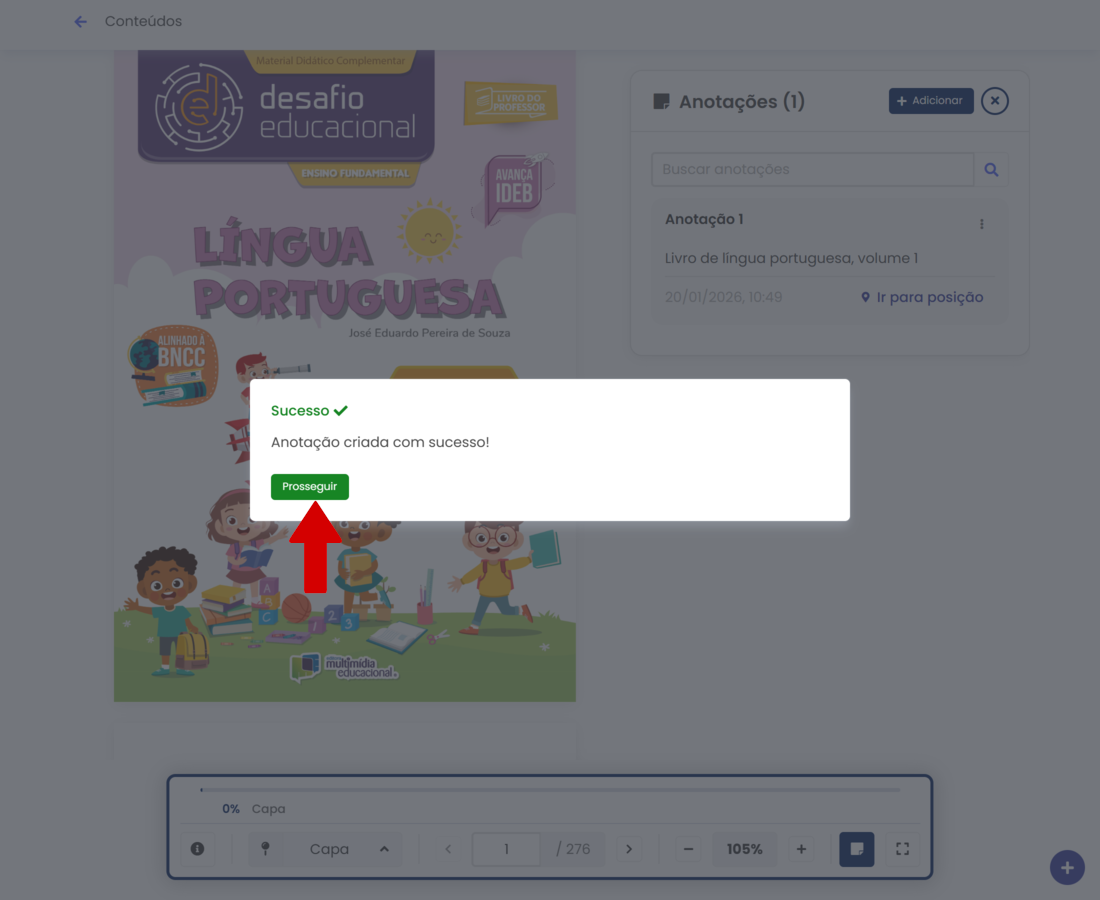Go to the next page with the right arrow
Screen dimensions: 1100x900
coord(629,848)
